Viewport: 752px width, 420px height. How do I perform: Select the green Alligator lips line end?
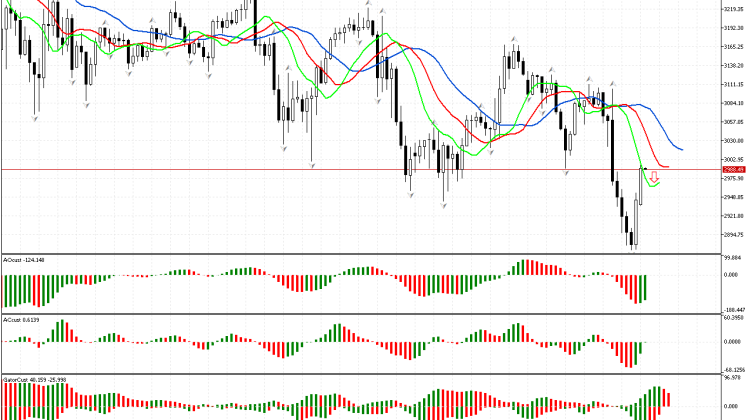[660, 181]
